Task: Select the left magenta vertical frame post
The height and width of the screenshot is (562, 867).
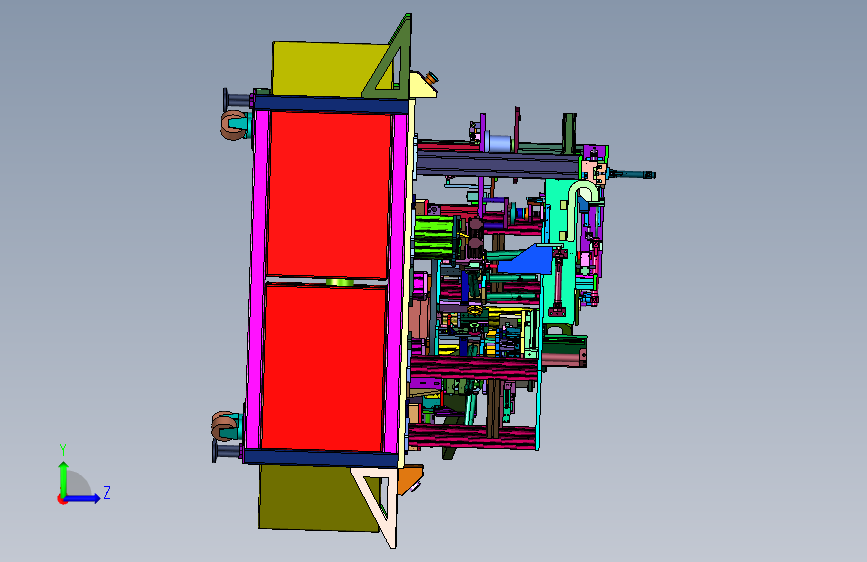Action: (257, 279)
